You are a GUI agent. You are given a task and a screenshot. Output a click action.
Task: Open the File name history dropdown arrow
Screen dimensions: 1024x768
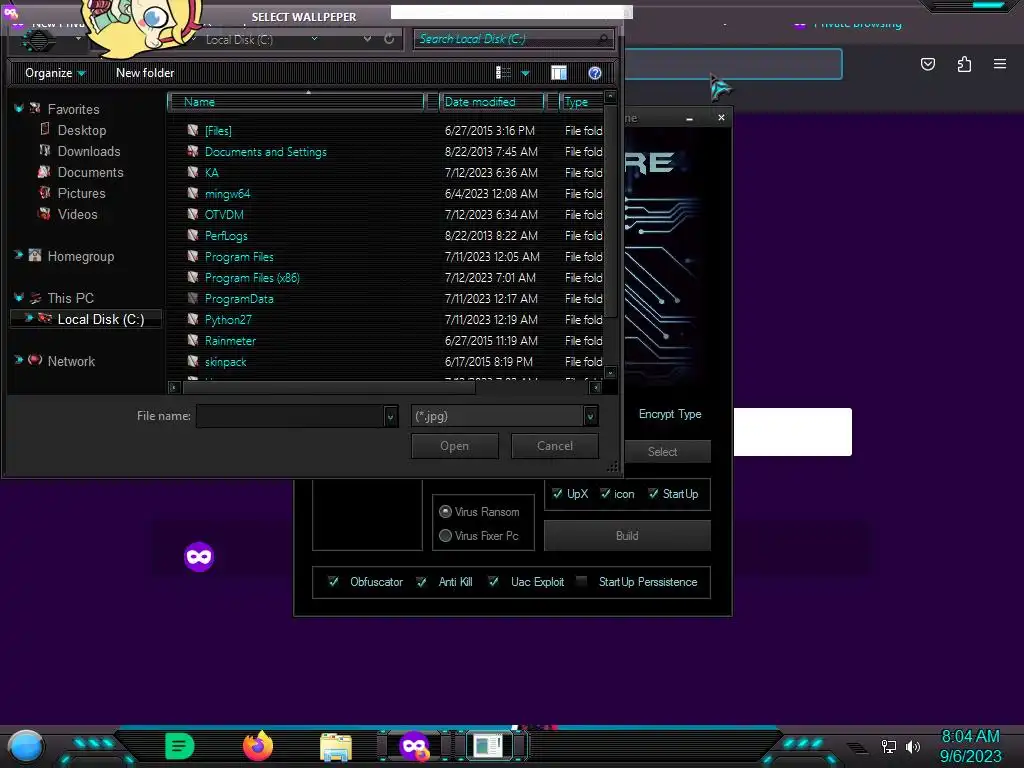[390, 416]
